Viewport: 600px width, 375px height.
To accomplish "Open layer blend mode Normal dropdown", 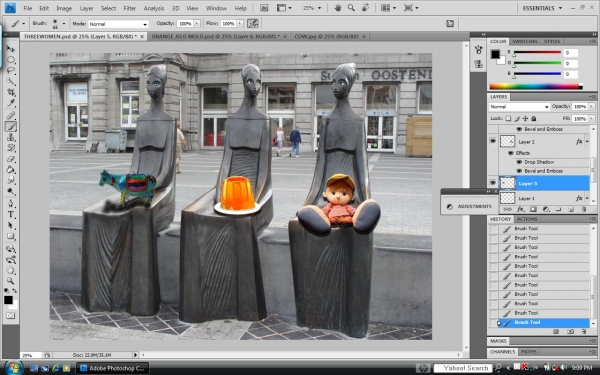I will point(519,107).
